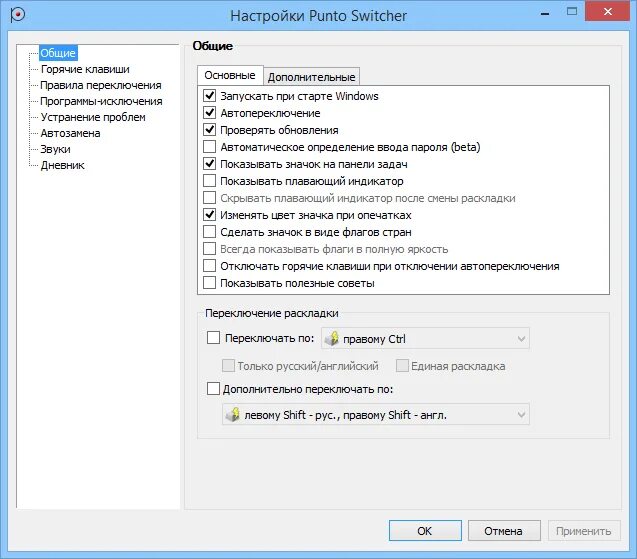
Task: Click the keyboard icon next to левому Shift
Action: coord(232,414)
